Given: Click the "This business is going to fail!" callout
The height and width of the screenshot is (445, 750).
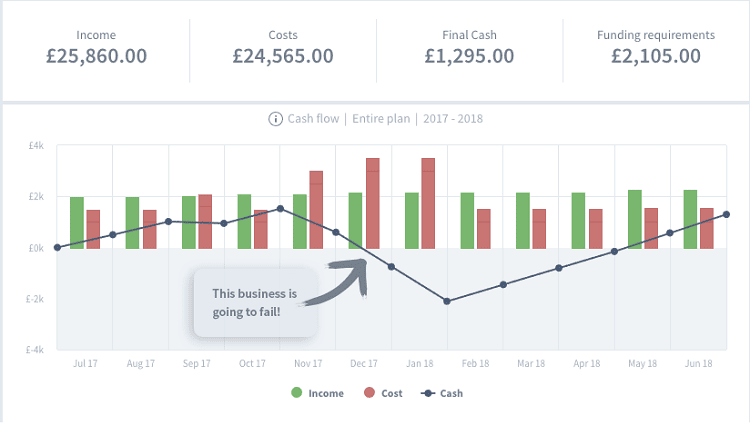Looking at the screenshot, I should pos(255,303).
